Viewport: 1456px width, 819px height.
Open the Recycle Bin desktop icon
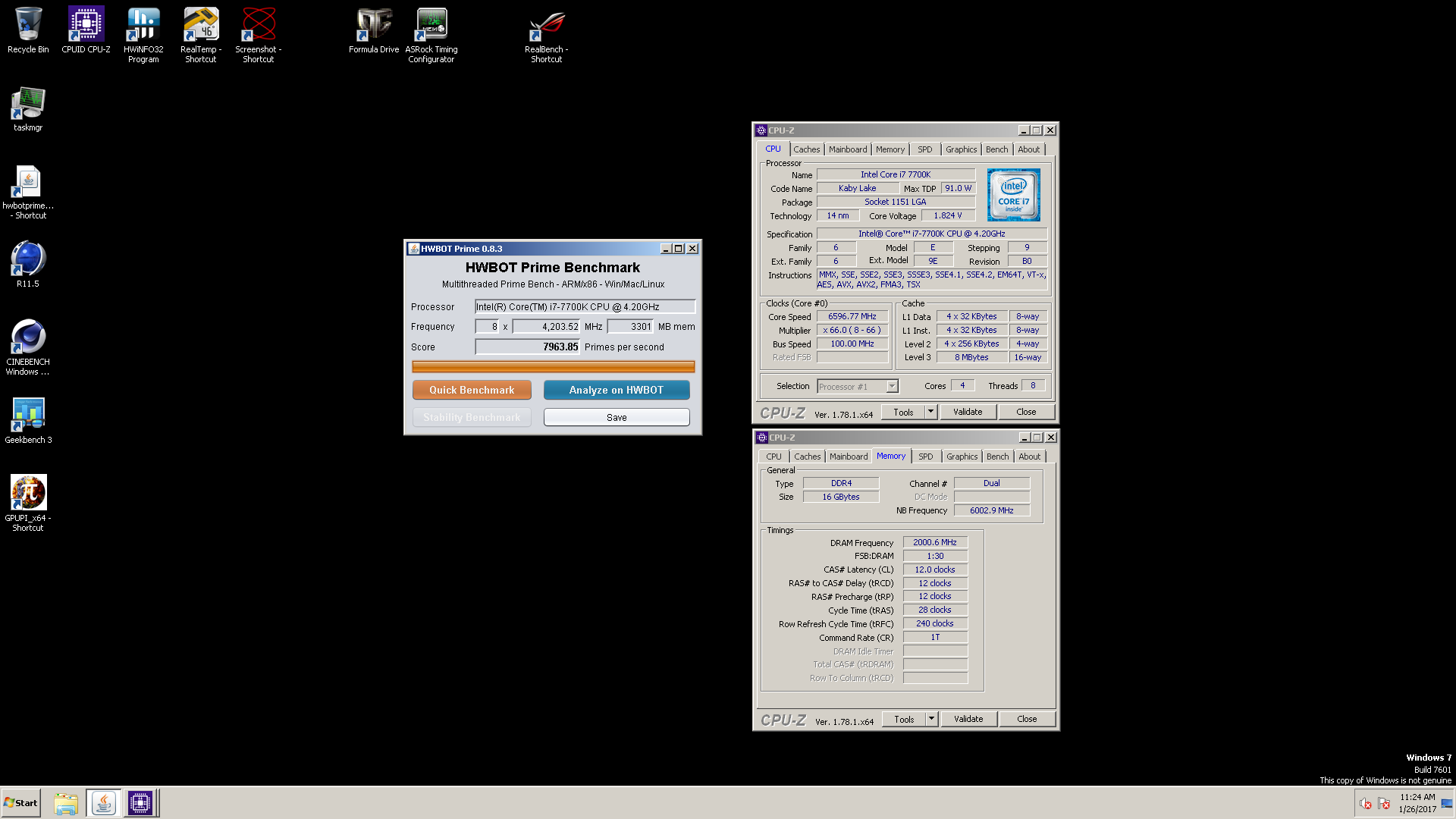(x=28, y=30)
